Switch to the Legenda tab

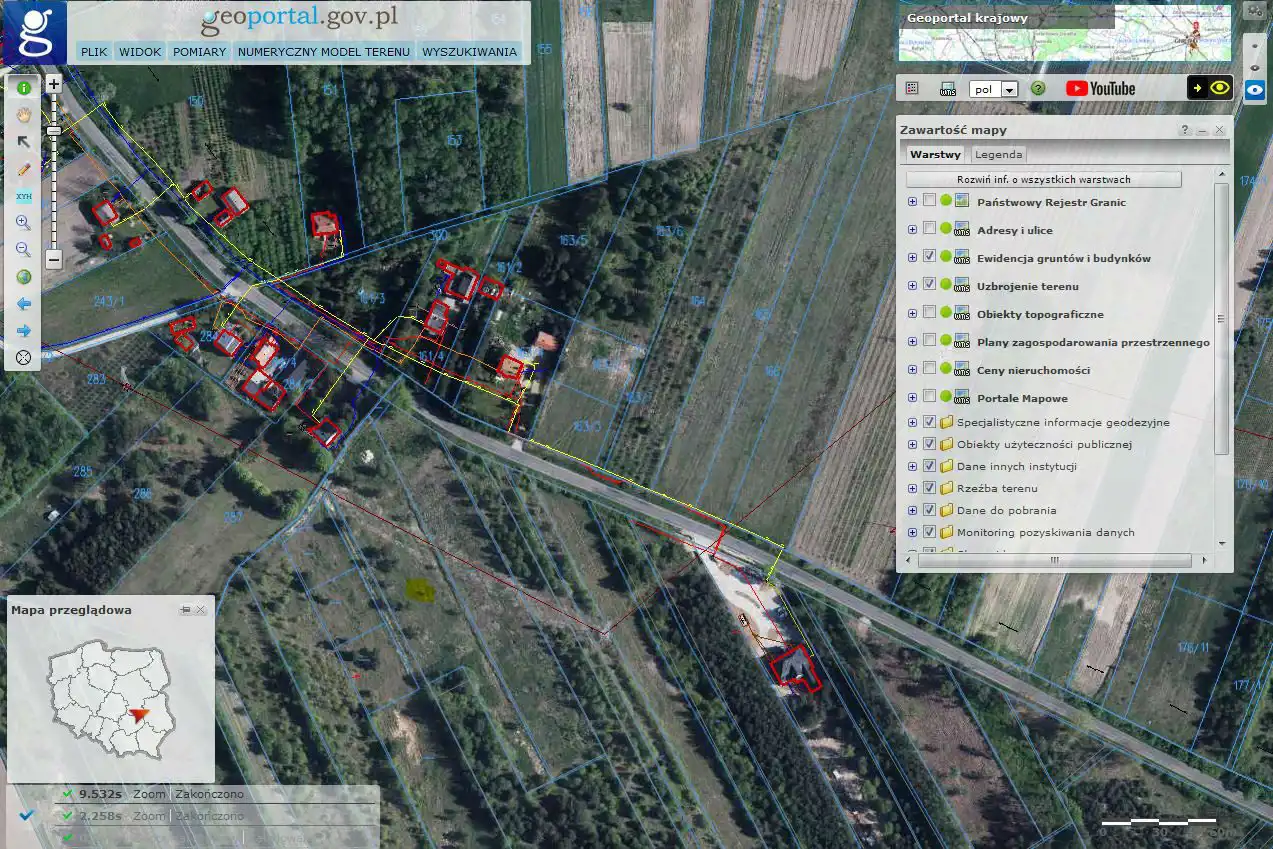pos(998,154)
